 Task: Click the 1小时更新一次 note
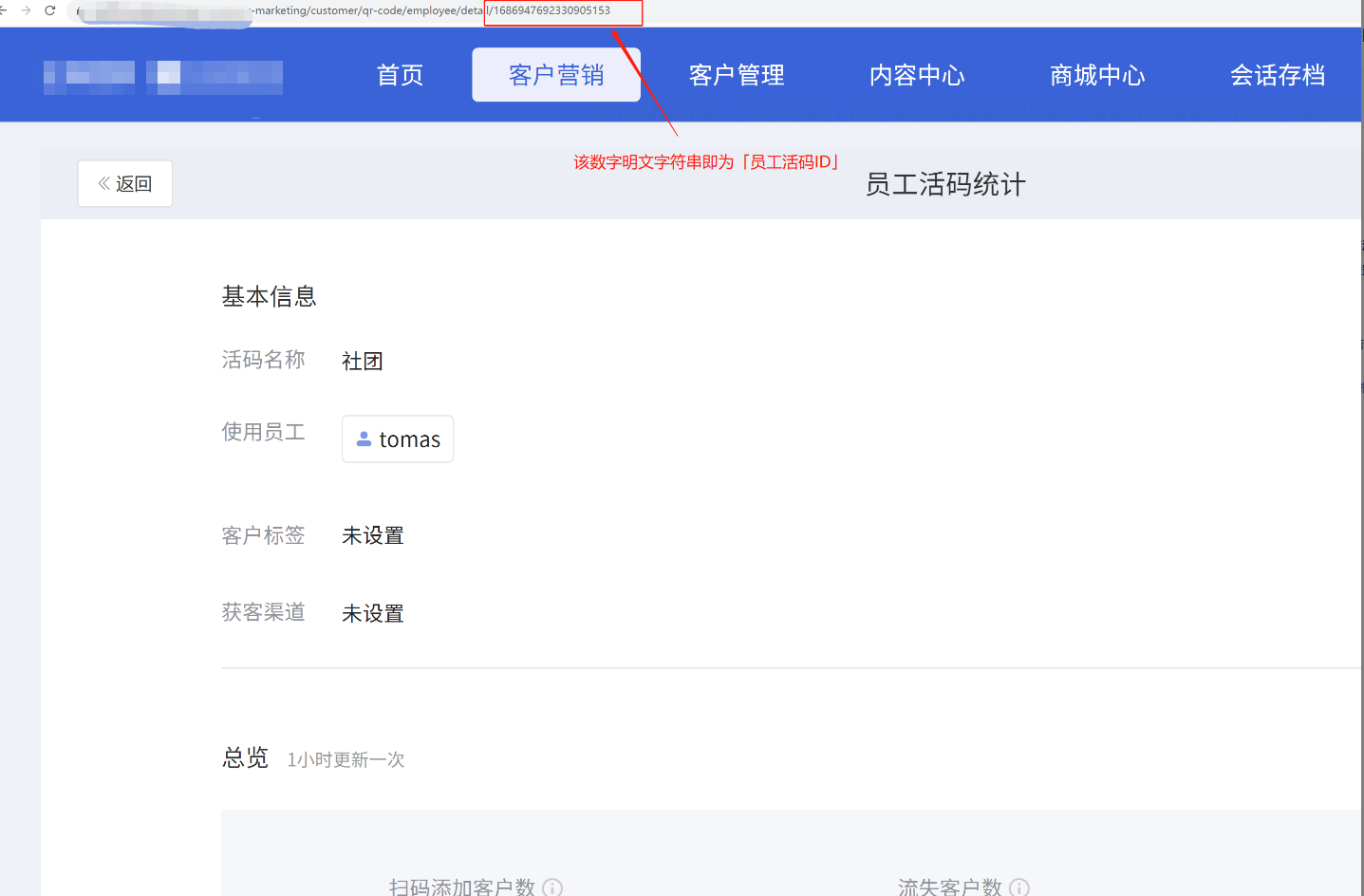point(346,759)
